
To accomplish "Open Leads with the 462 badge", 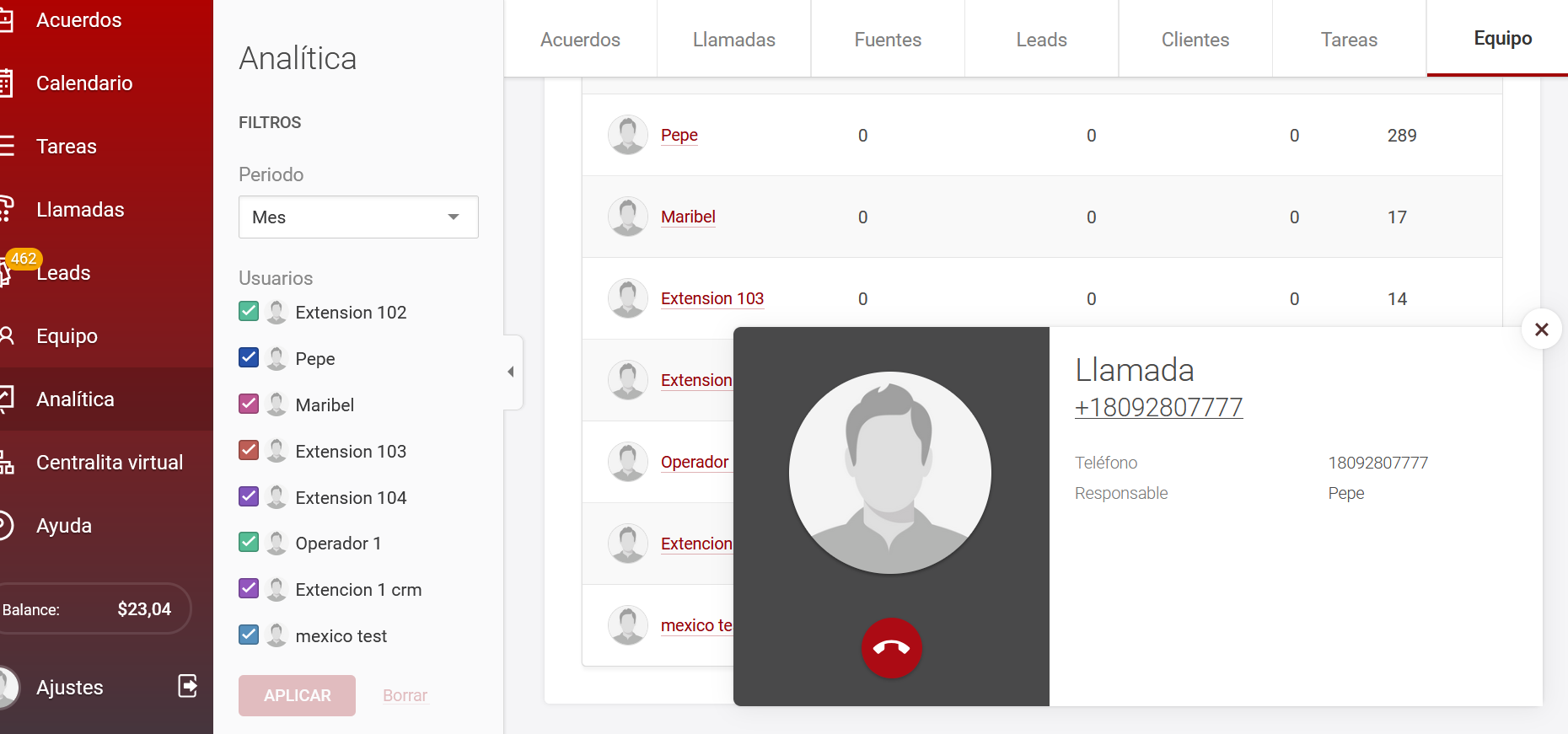I will pyautogui.click(x=63, y=273).
